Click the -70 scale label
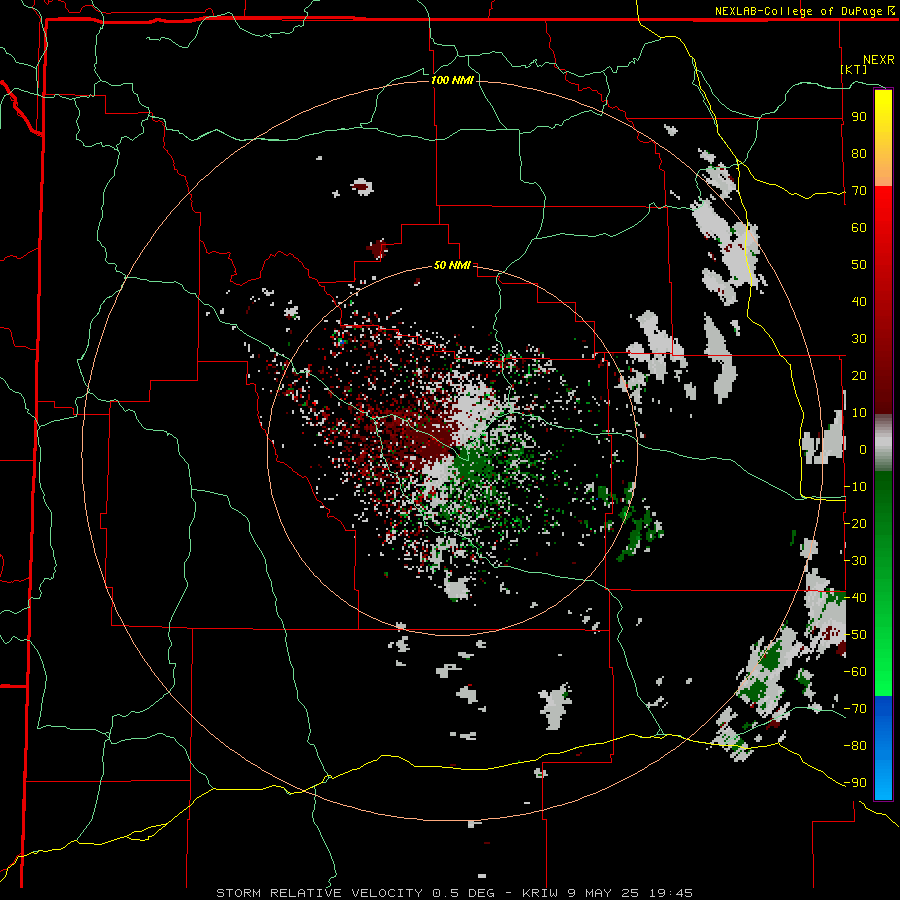This screenshot has height=900, width=900. [x=855, y=708]
